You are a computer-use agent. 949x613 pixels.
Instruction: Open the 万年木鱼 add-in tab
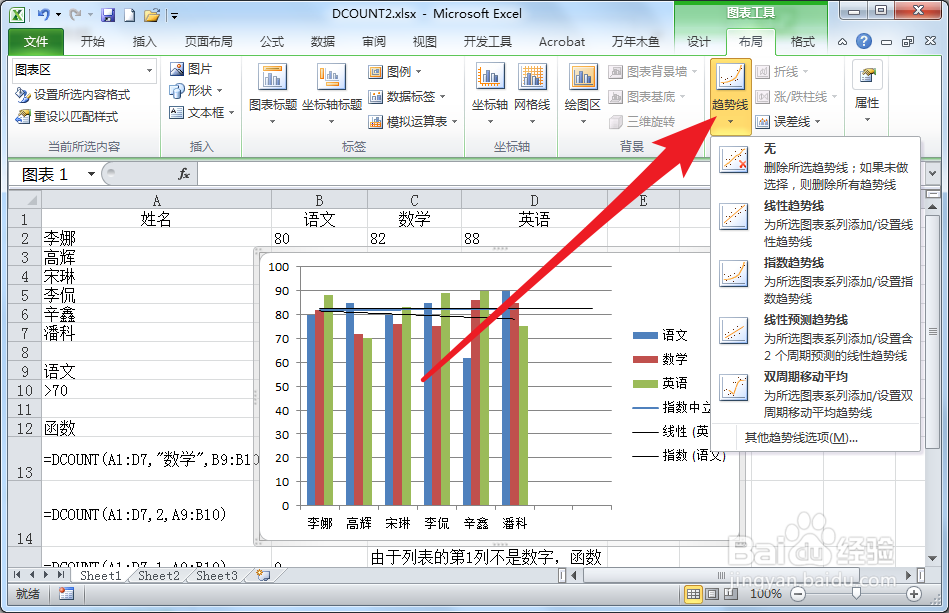(635, 41)
